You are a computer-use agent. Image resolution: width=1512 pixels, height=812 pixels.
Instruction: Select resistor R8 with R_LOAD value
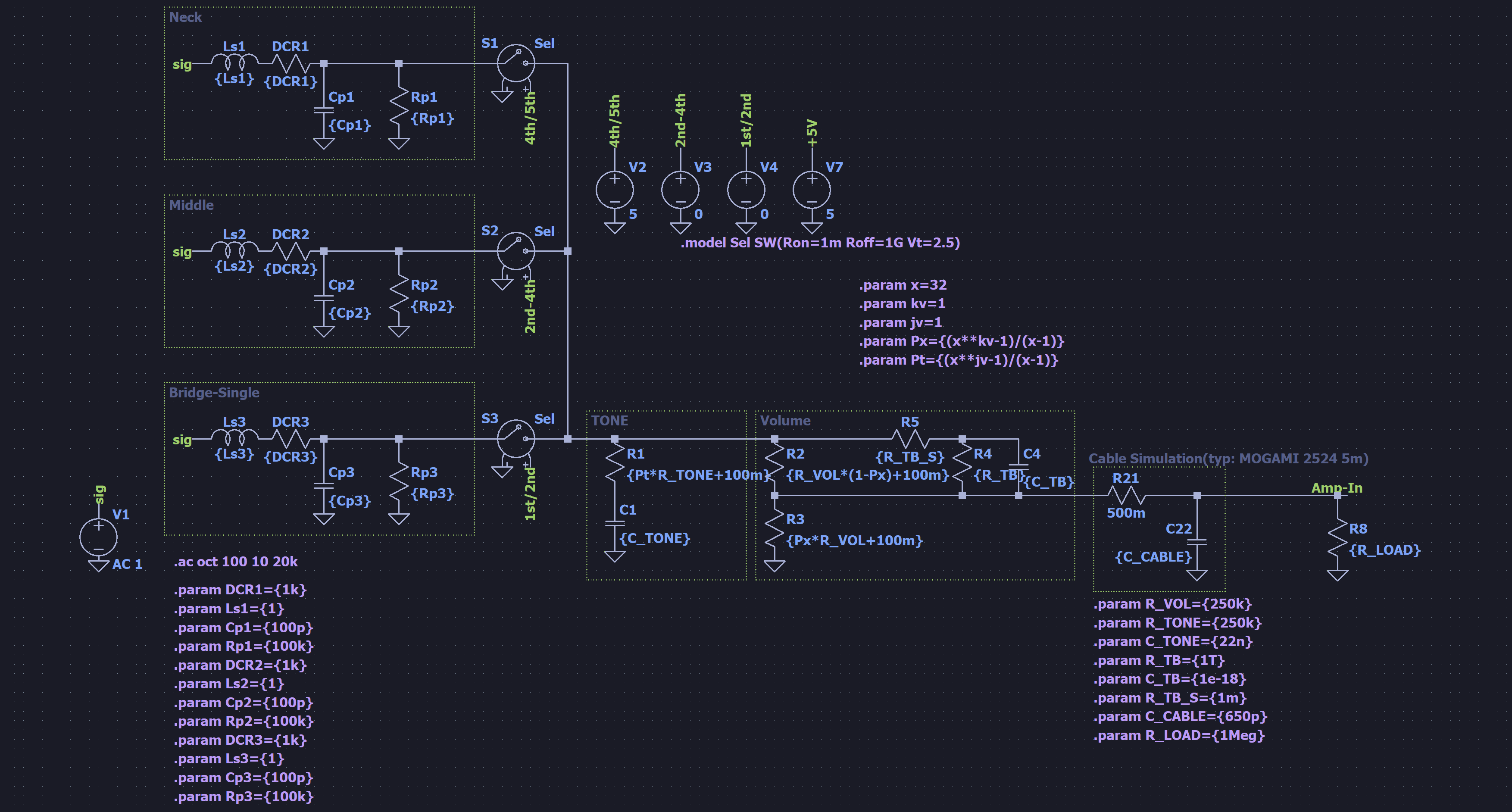coord(1338,538)
